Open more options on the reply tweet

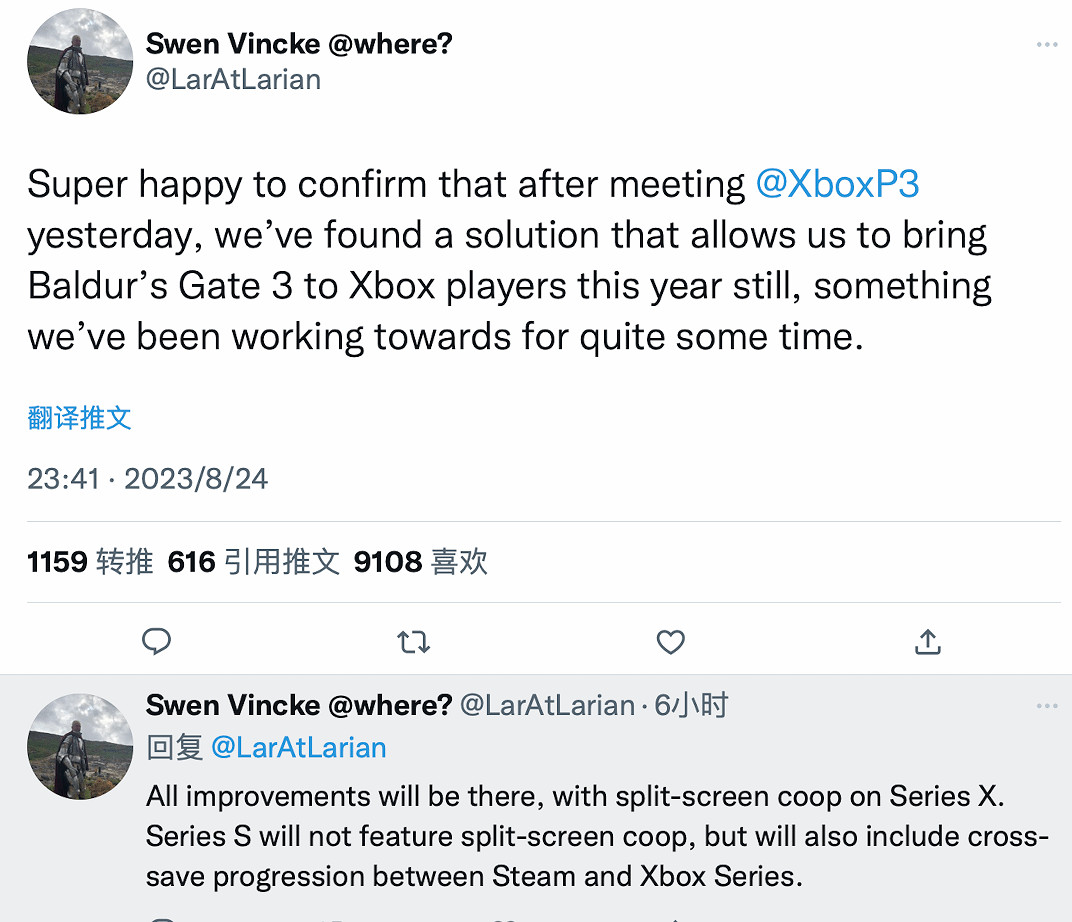coord(1046,706)
